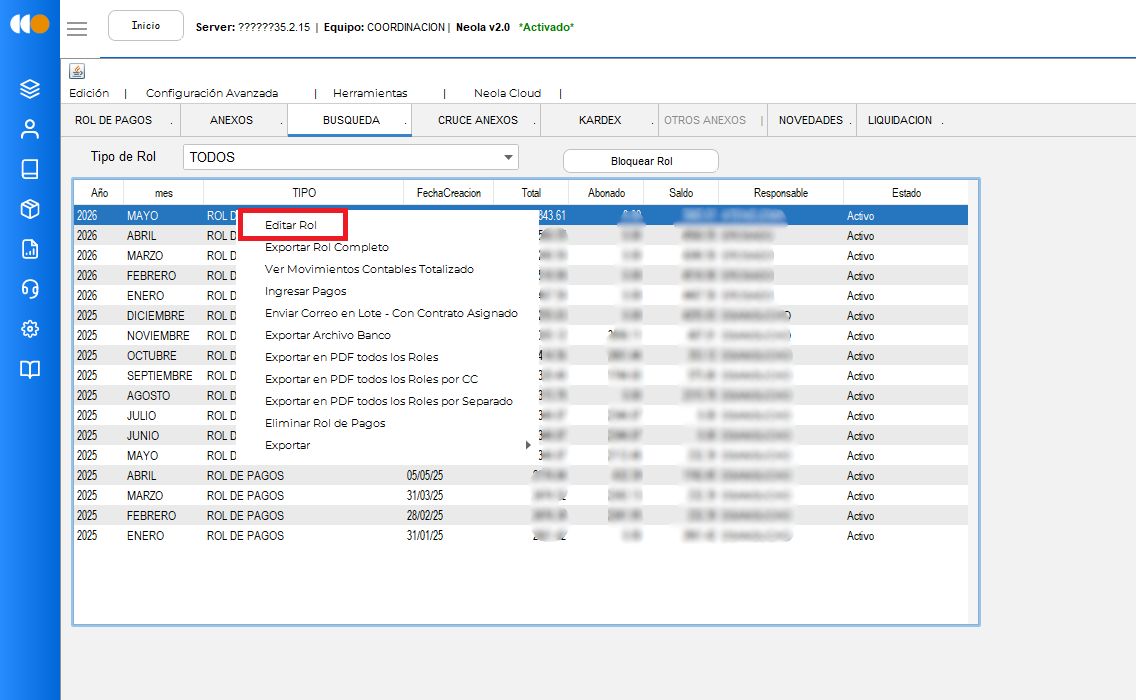Open the CRUCE ANEXOS tab

(x=477, y=120)
